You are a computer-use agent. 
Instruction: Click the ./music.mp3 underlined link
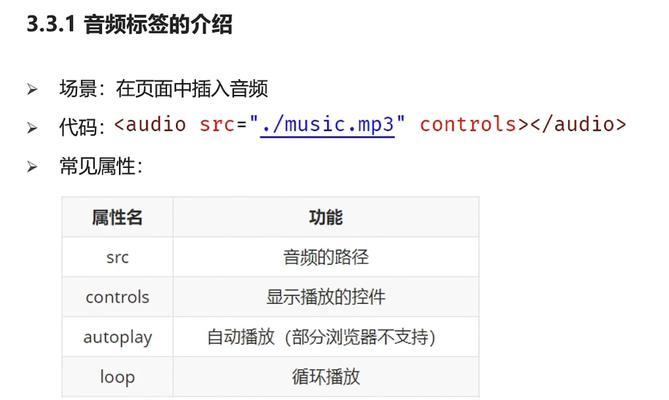point(327,126)
